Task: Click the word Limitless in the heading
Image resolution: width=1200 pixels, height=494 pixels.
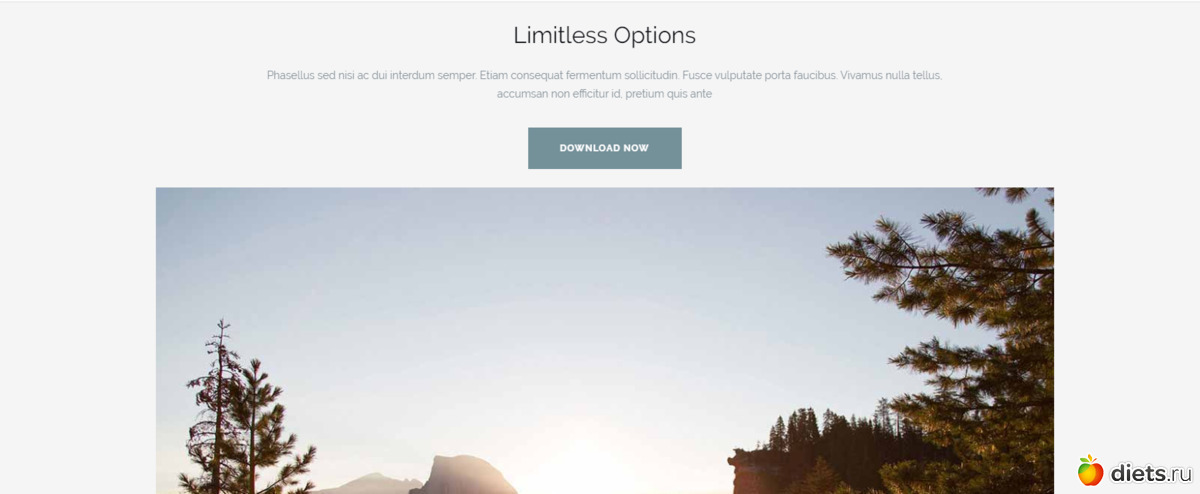Action: [560, 35]
